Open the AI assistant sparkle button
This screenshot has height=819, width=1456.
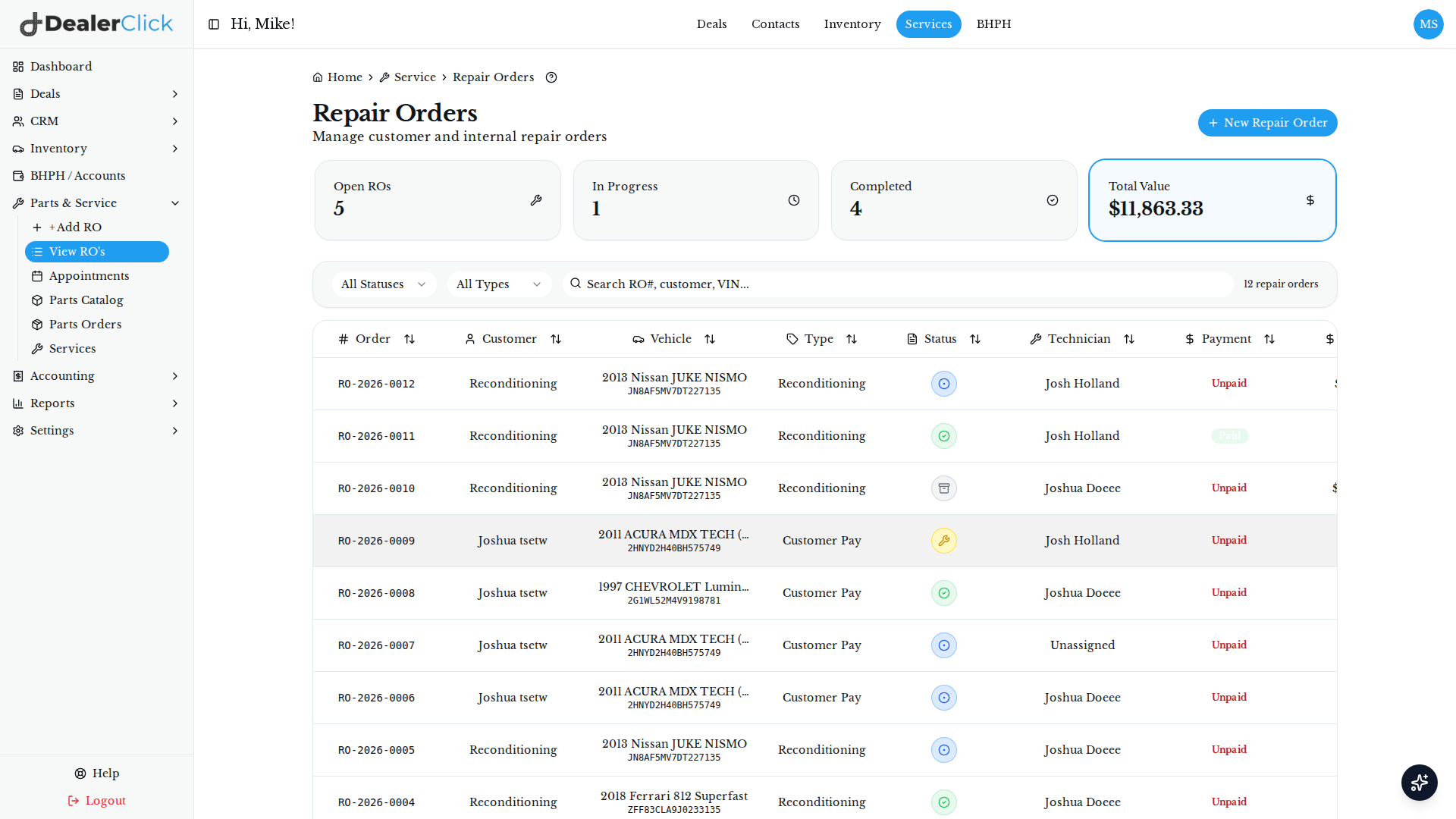[1420, 783]
